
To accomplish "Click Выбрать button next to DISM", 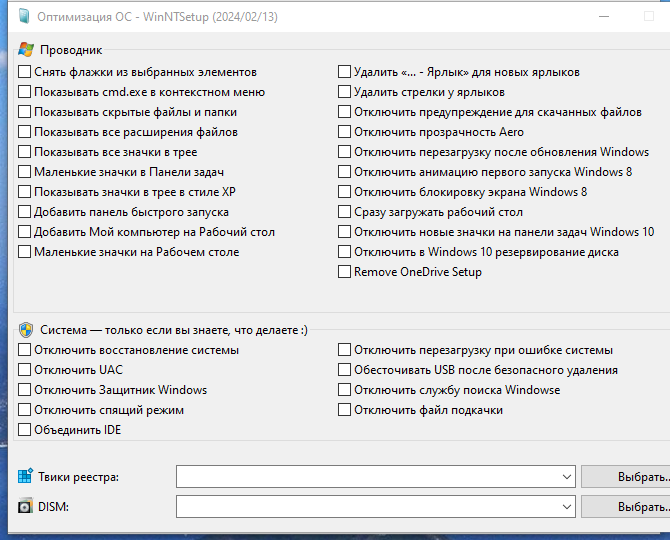I will click(x=626, y=507).
